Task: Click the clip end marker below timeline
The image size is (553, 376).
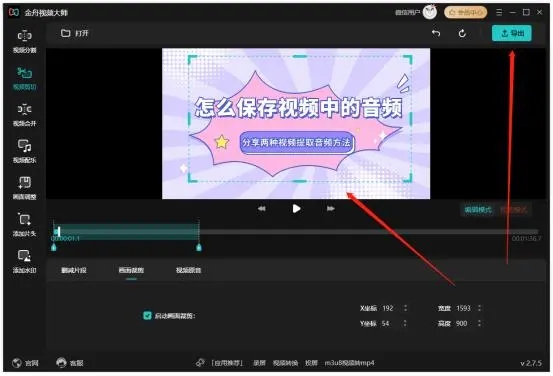Action: [199, 247]
